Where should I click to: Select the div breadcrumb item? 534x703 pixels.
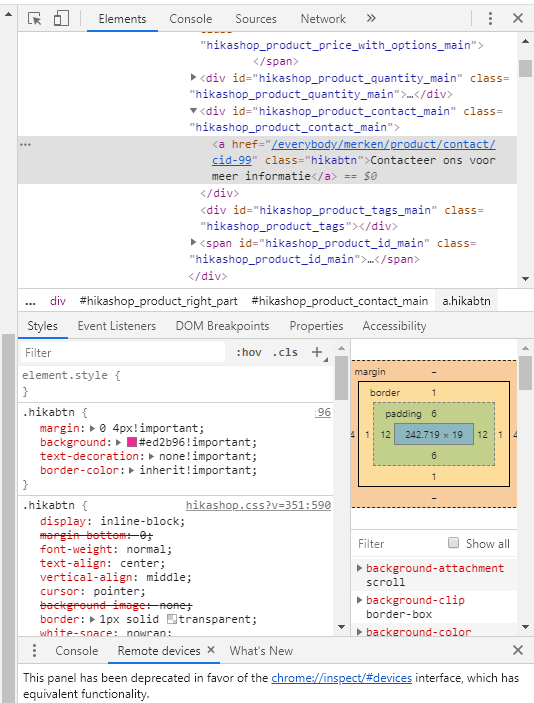click(58, 301)
